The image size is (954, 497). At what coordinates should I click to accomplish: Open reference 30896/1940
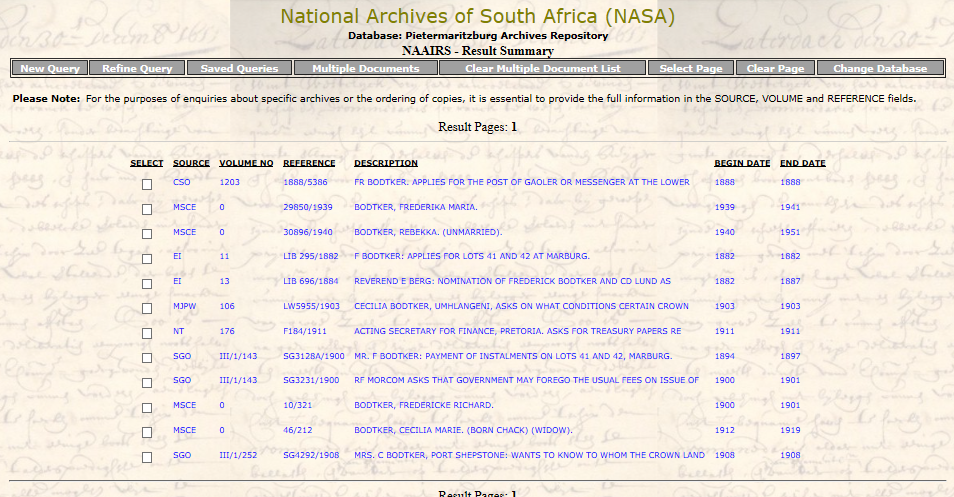tap(308, 232)
